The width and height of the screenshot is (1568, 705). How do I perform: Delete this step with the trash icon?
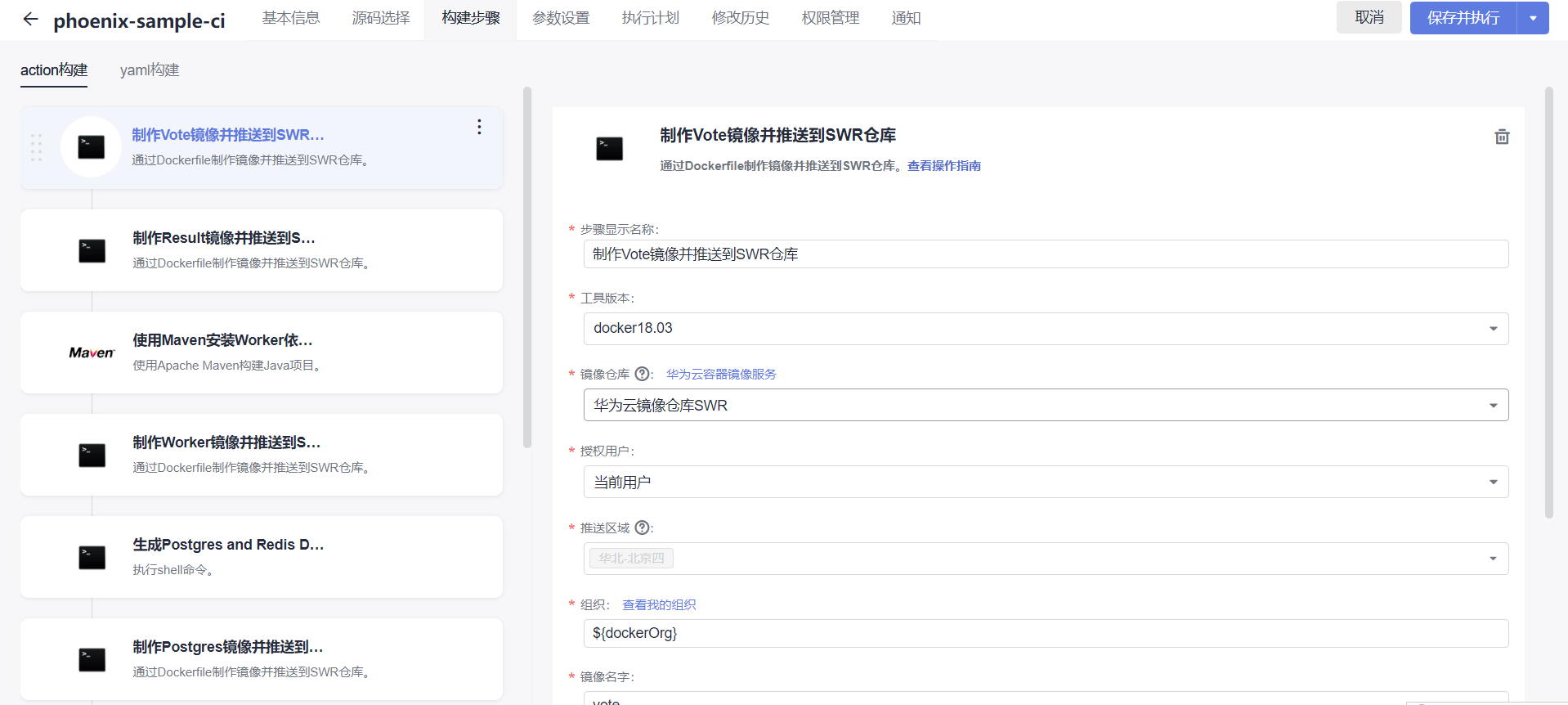1502,137
